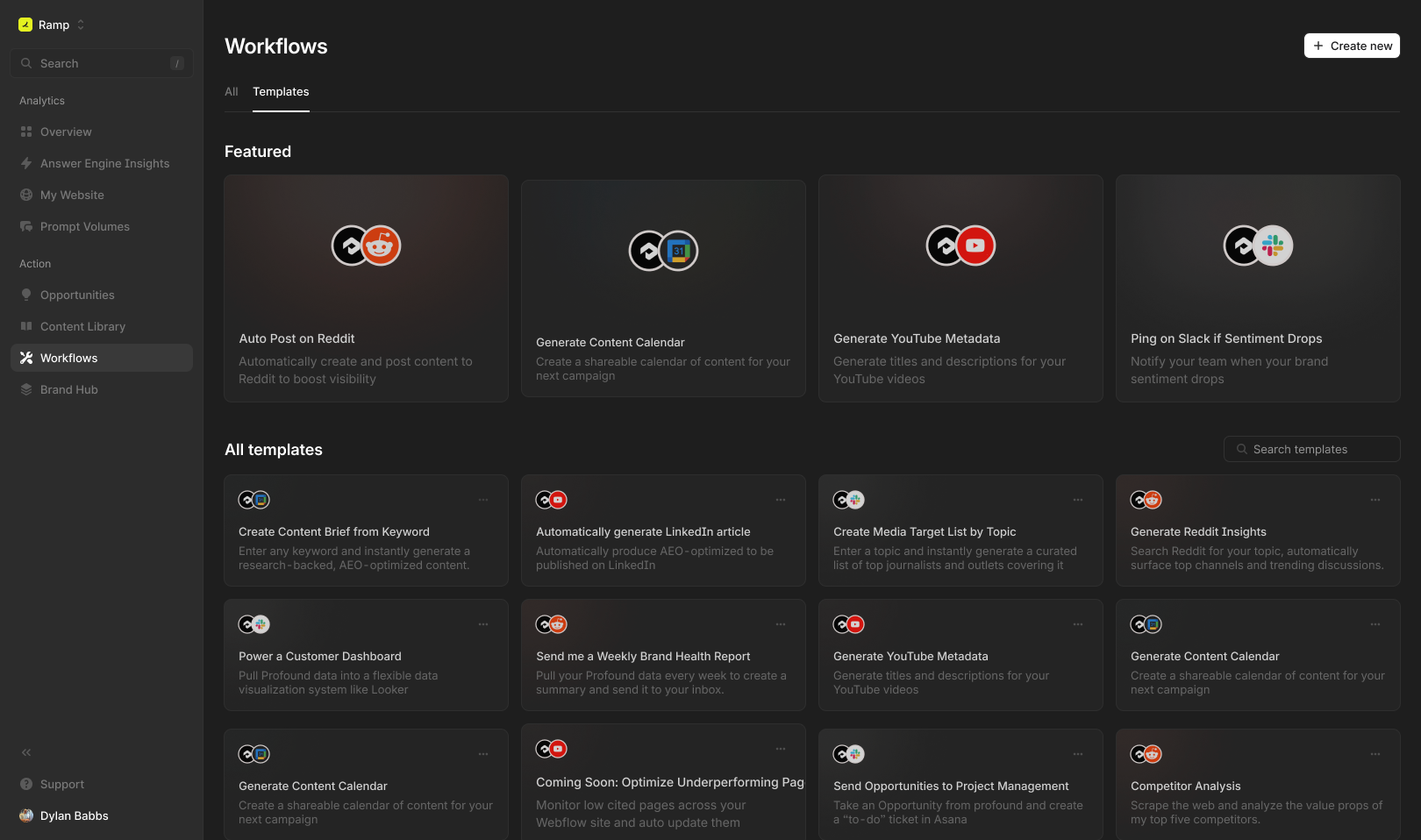Select the Templates tab
The height and width of the screenshot is (840, 1421).
pos(281,91)
